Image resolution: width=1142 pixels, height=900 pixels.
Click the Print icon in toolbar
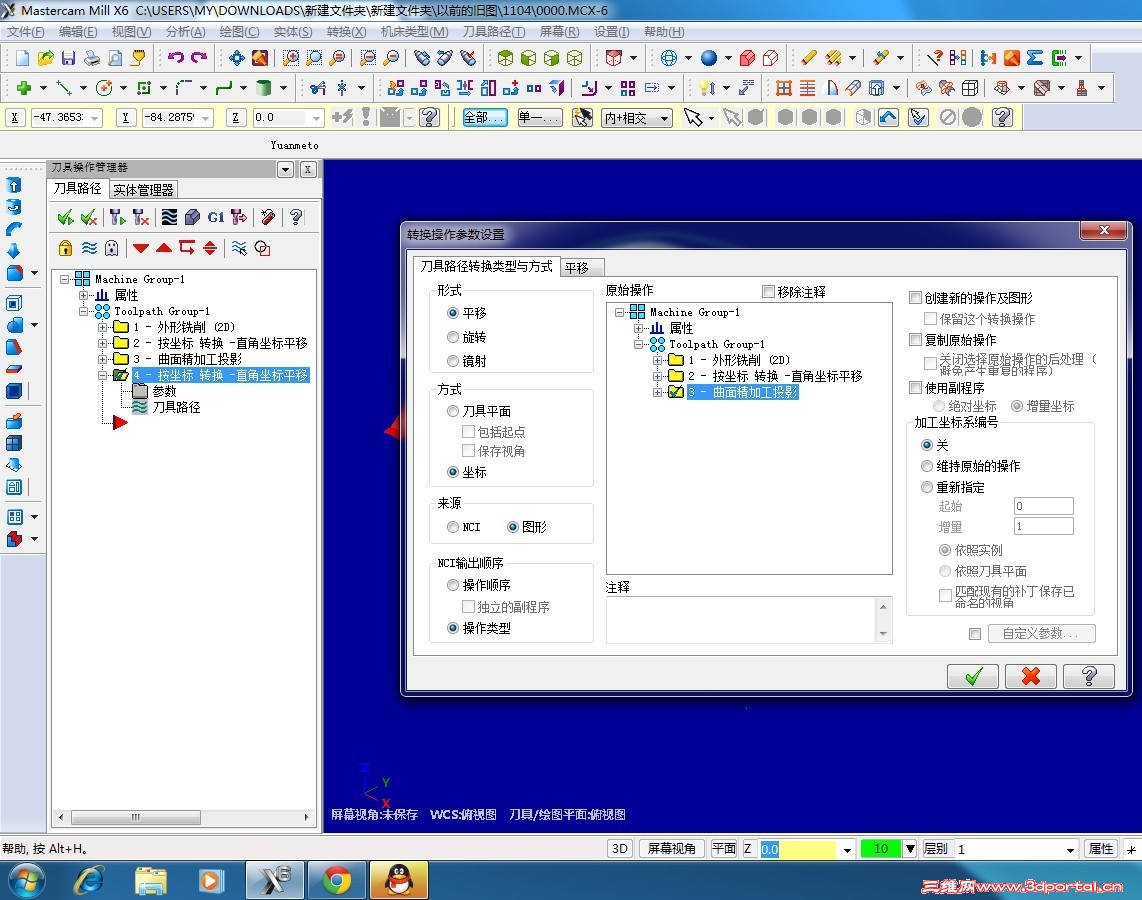[x=92, y=58]
